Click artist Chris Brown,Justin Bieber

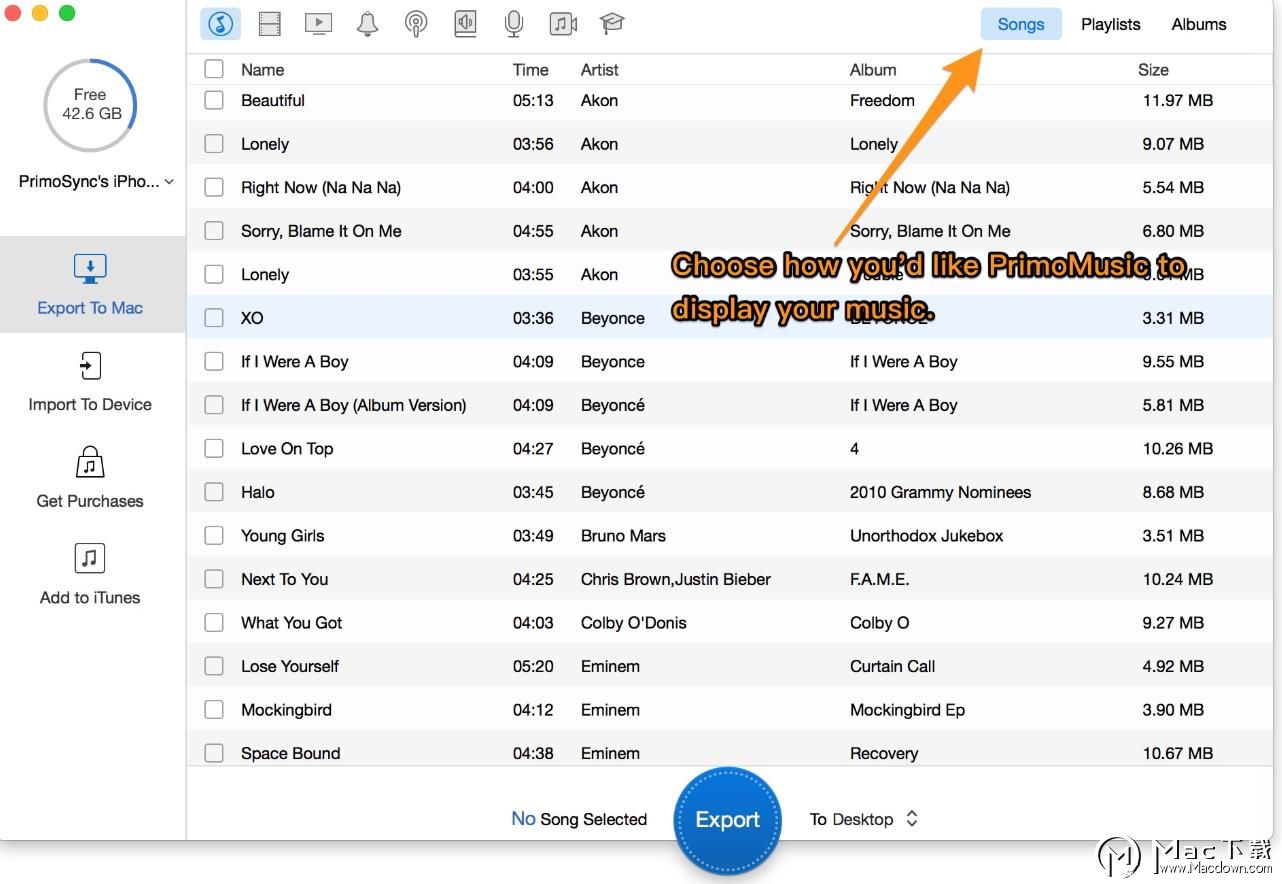[x=676, y=579]
